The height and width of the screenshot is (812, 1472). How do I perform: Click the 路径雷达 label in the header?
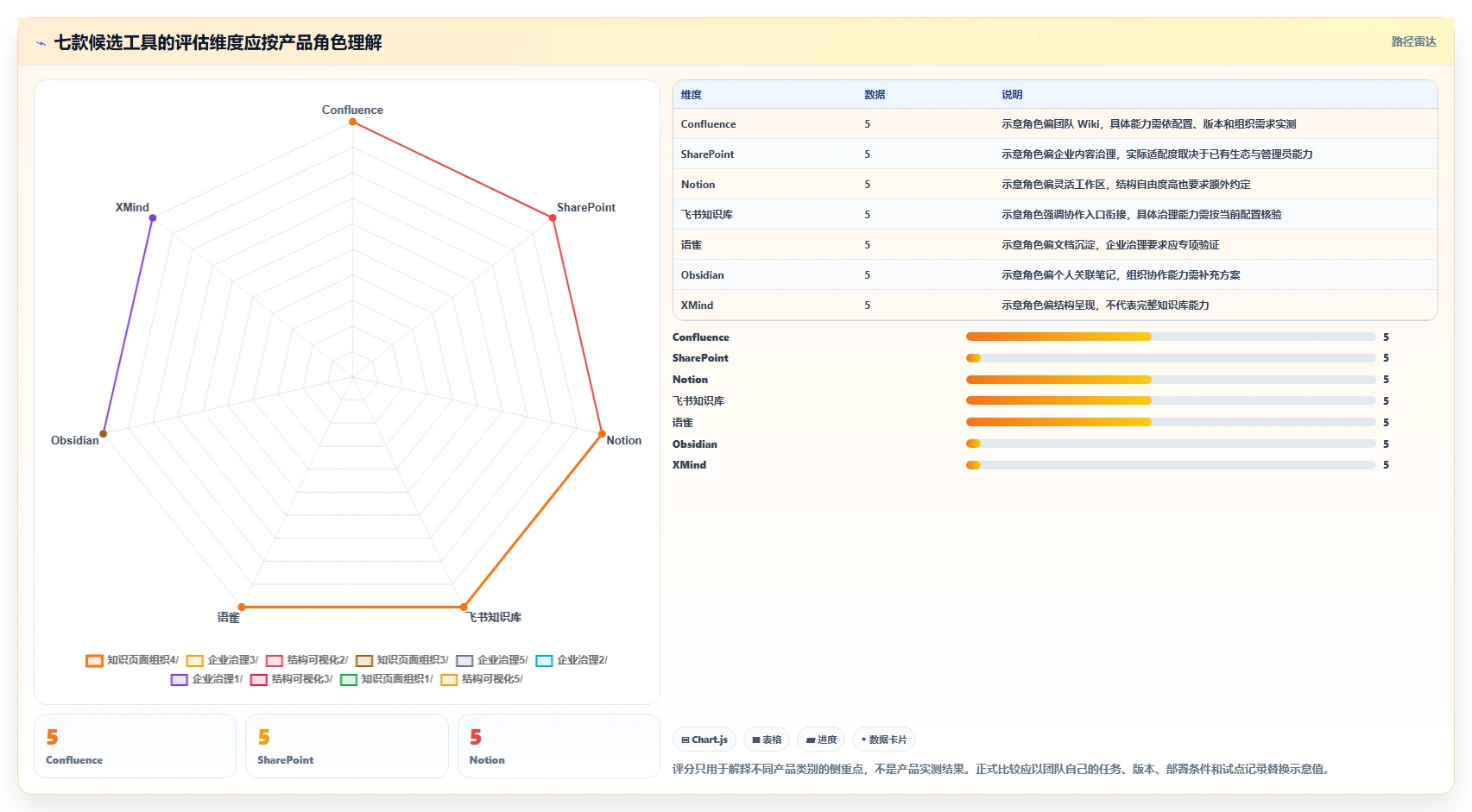coord(1413,41)
